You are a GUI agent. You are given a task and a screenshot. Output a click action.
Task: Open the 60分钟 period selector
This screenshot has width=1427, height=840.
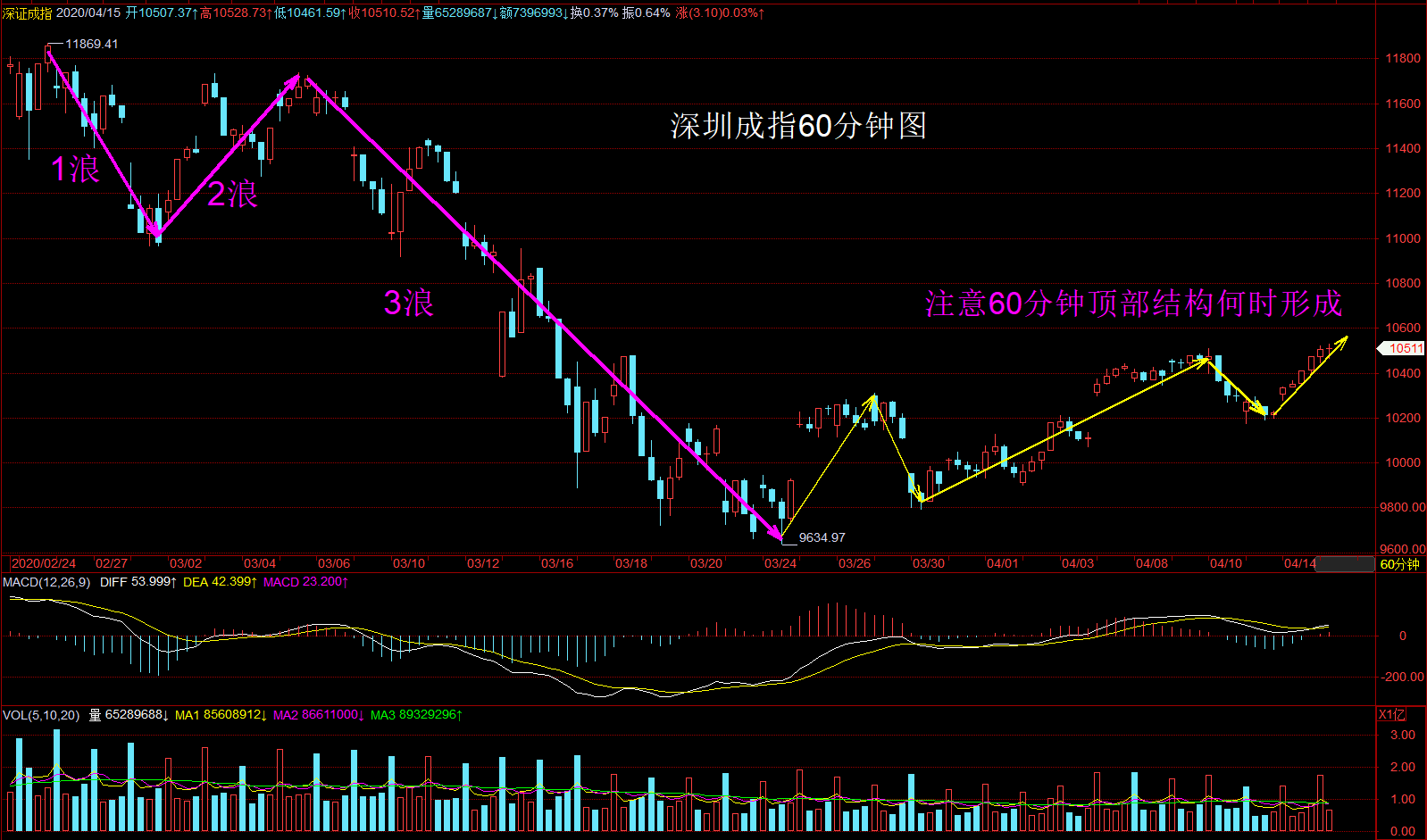click(1399, 564)
